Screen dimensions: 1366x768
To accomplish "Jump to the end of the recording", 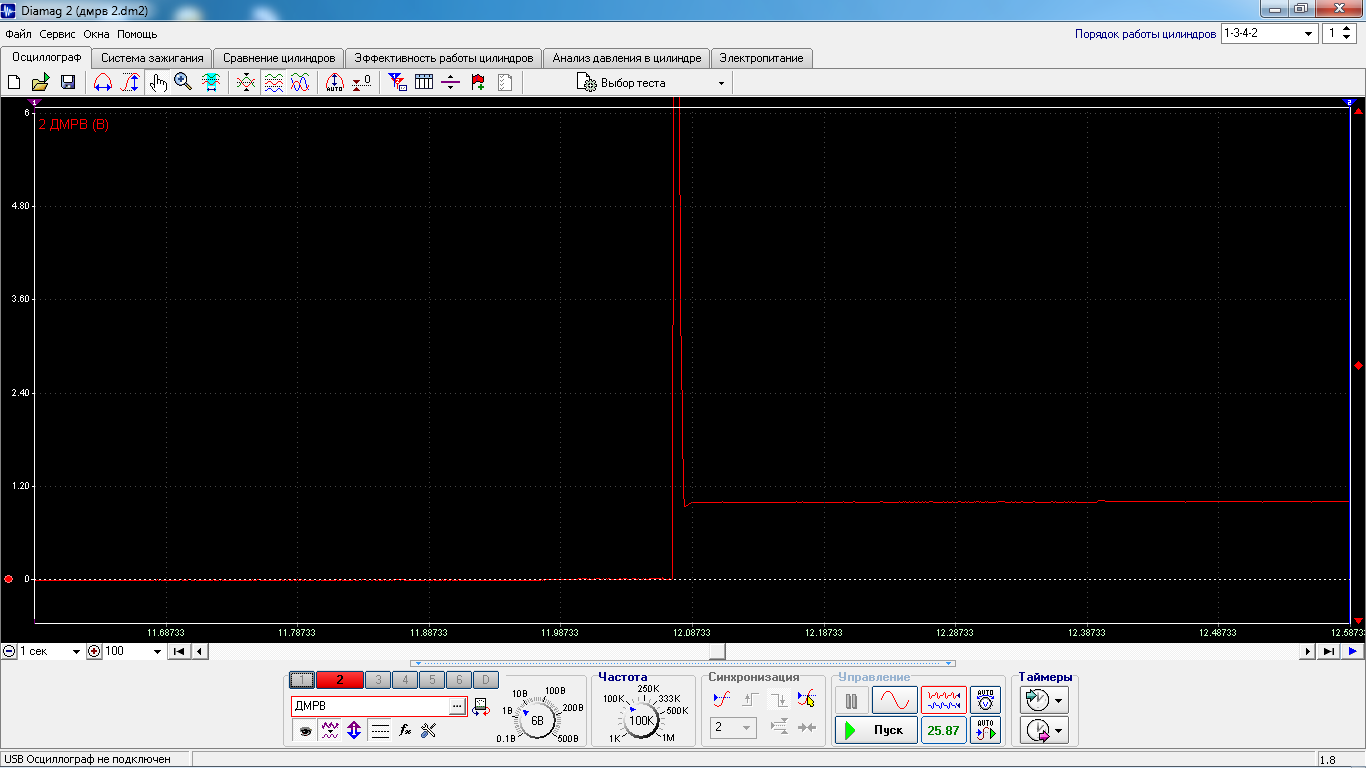I will [1329, 651].
